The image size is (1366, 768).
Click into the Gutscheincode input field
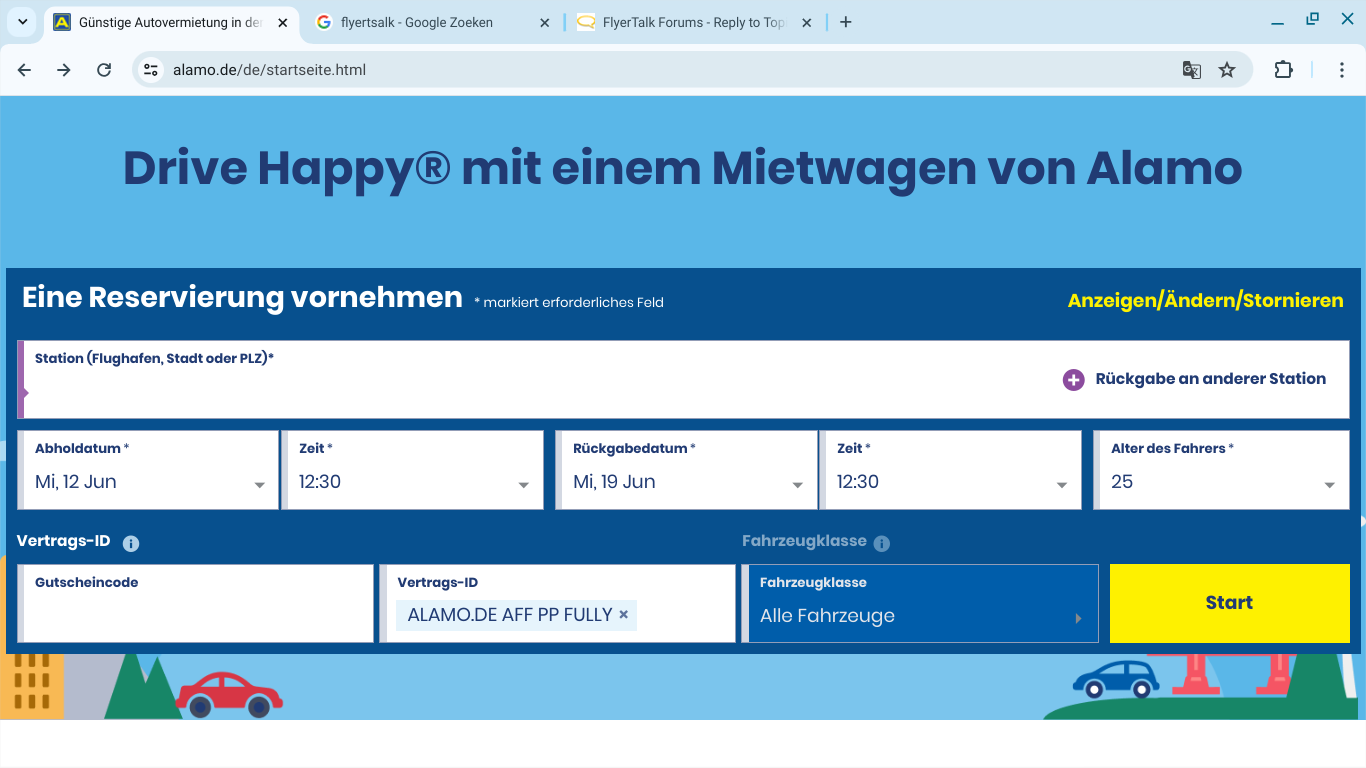tap(196, 614)
